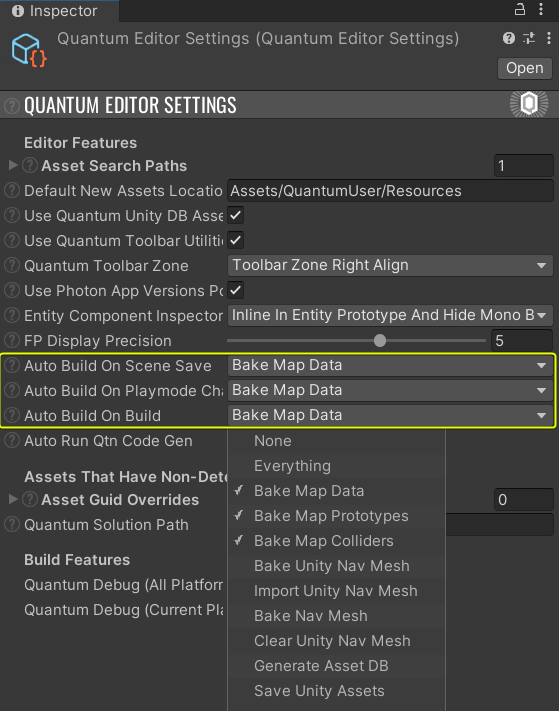559x711 pixels.
Task: Click help icon for Entity Component Inspector
Action: pos(12,315)
